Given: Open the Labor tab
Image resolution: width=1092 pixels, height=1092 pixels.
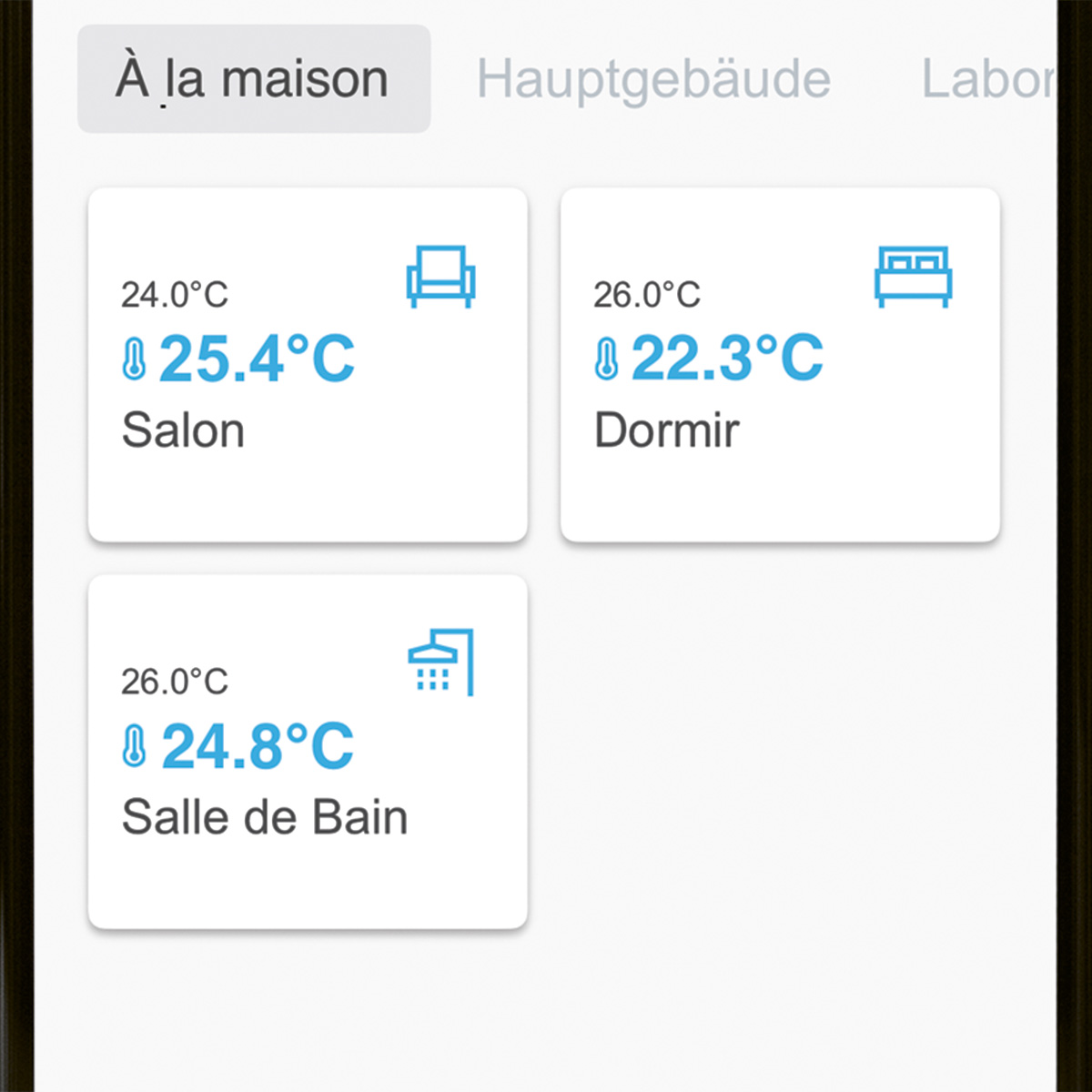Looking at the screenshot, I should (988, 79).
